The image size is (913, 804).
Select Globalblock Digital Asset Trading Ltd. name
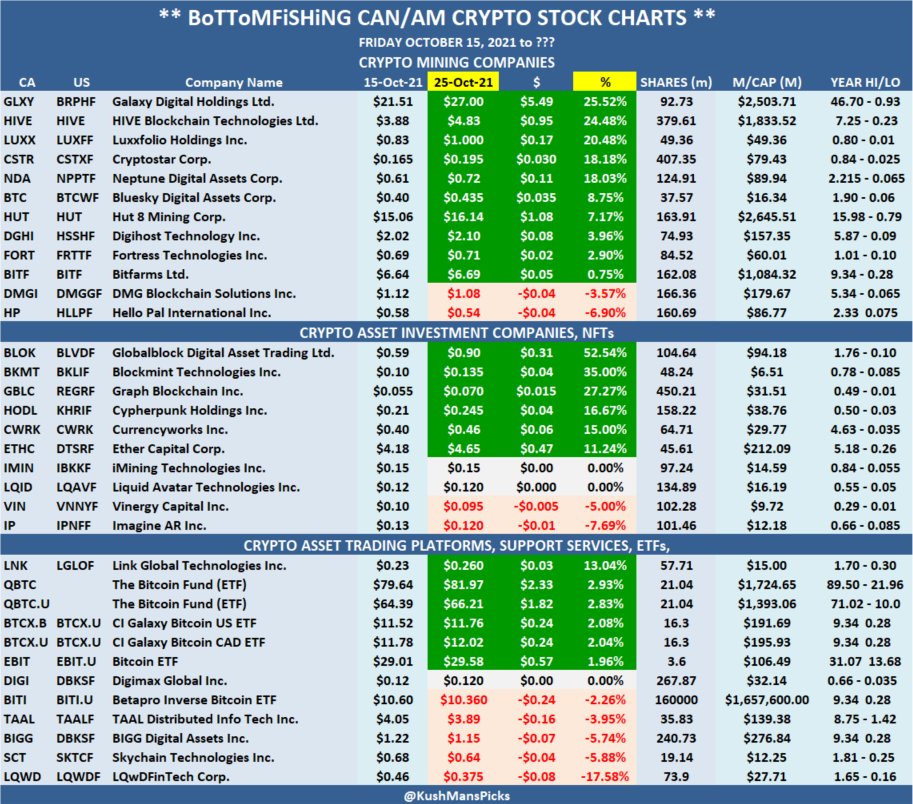point(224,353)
